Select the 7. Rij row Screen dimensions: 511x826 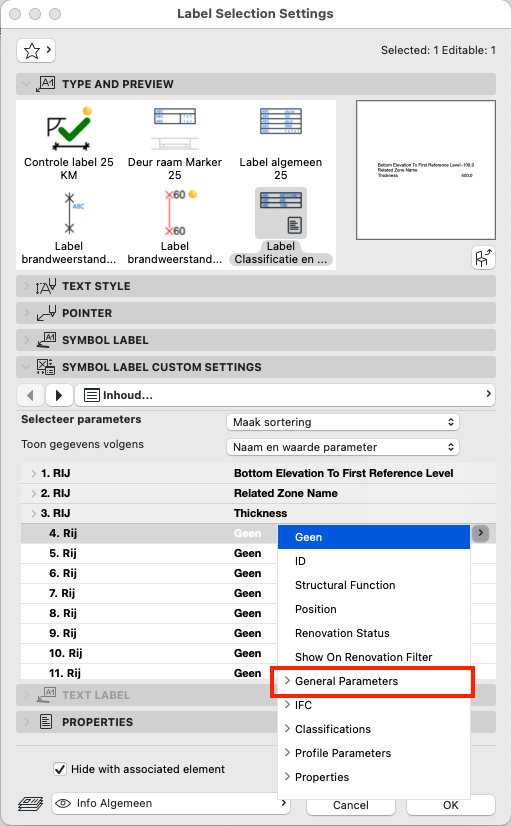click(149, 593)
